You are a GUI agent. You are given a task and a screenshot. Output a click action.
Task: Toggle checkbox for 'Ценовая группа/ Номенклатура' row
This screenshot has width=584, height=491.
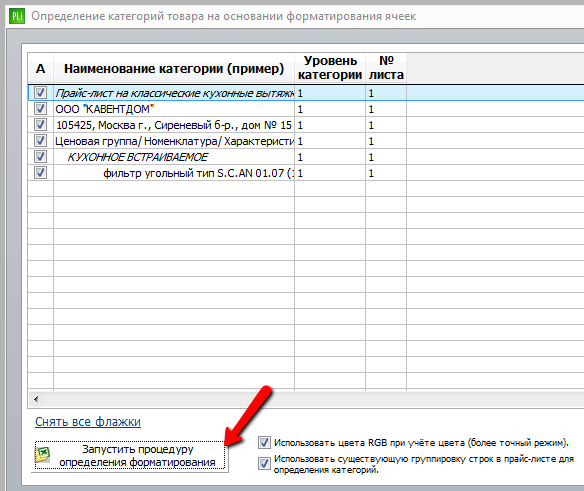[x=40, y=141]
